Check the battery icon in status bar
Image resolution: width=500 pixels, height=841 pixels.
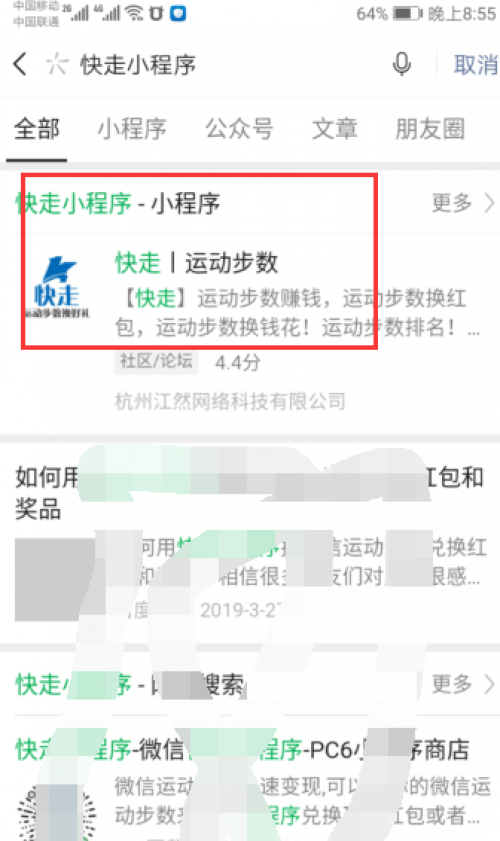tap(408, 13)
